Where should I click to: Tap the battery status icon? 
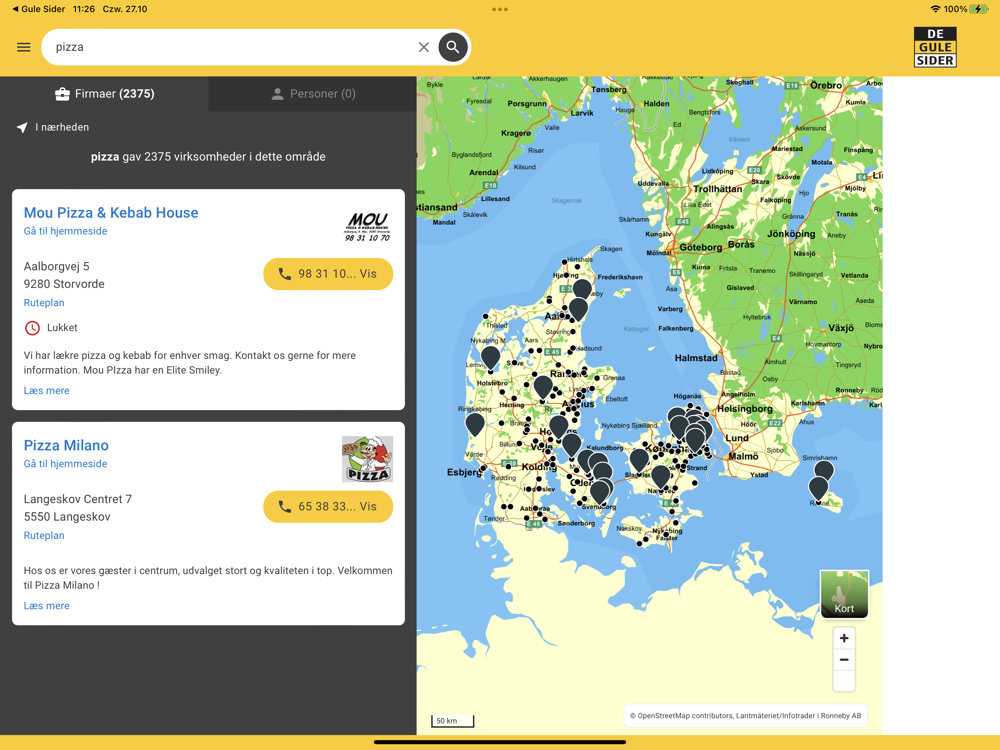pos(978,9)
